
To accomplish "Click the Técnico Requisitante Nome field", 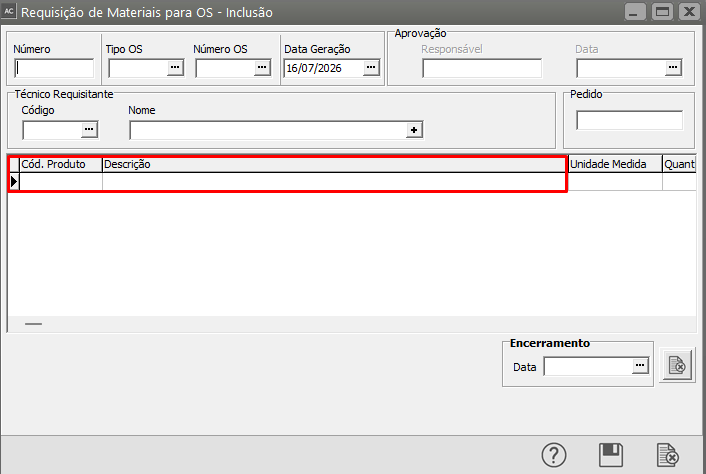I will (268, 130).
